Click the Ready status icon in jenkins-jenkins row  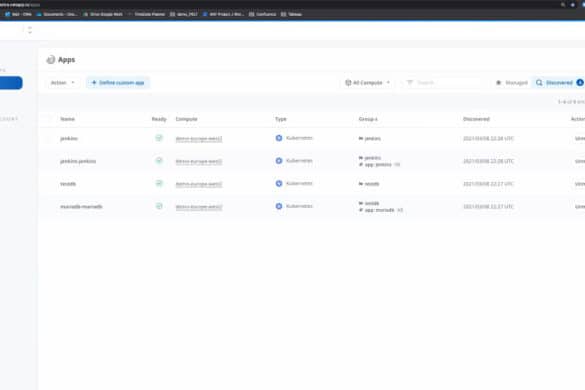point(159,161)
